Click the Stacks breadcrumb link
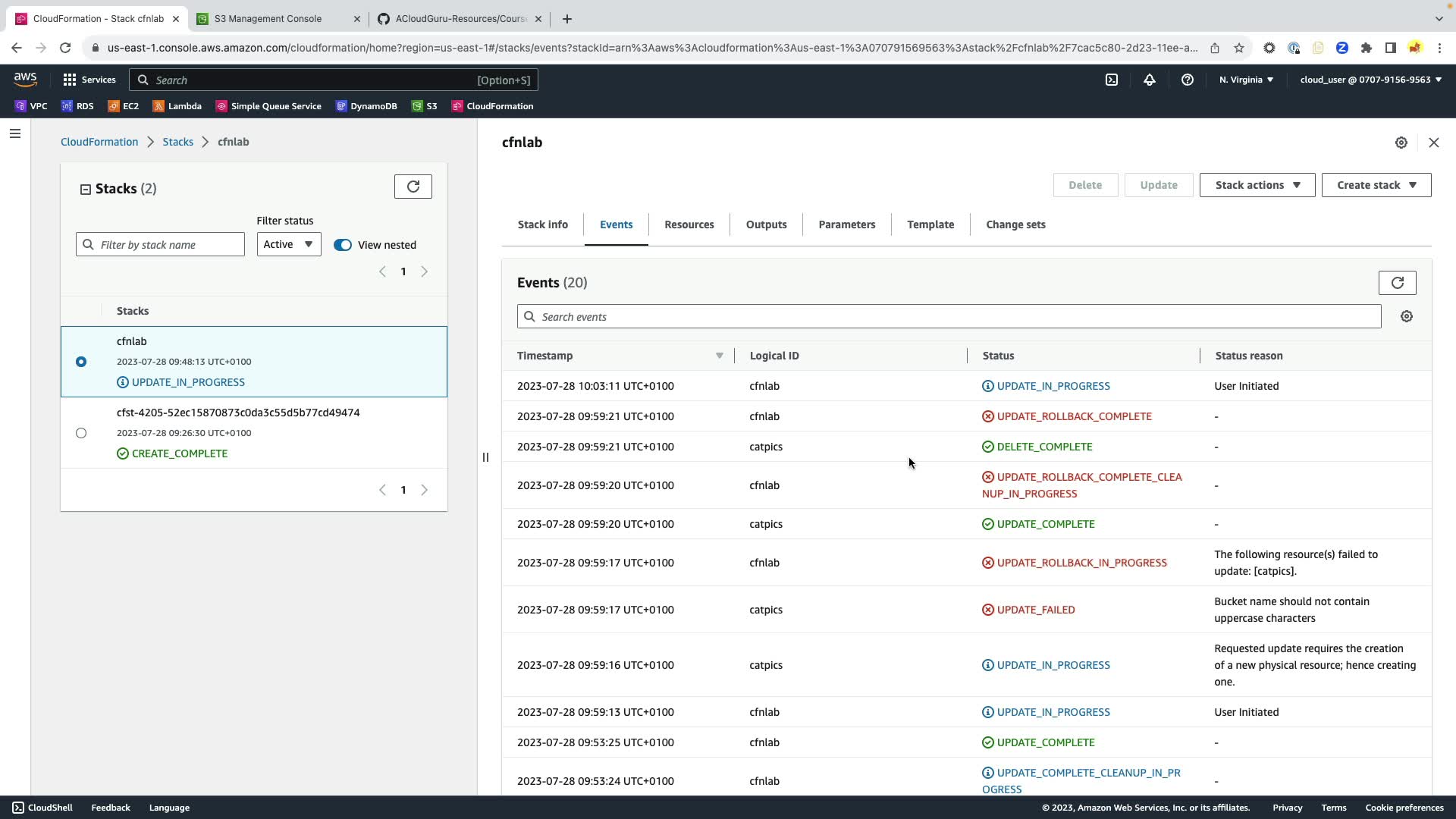 click(x=177, y=142)
